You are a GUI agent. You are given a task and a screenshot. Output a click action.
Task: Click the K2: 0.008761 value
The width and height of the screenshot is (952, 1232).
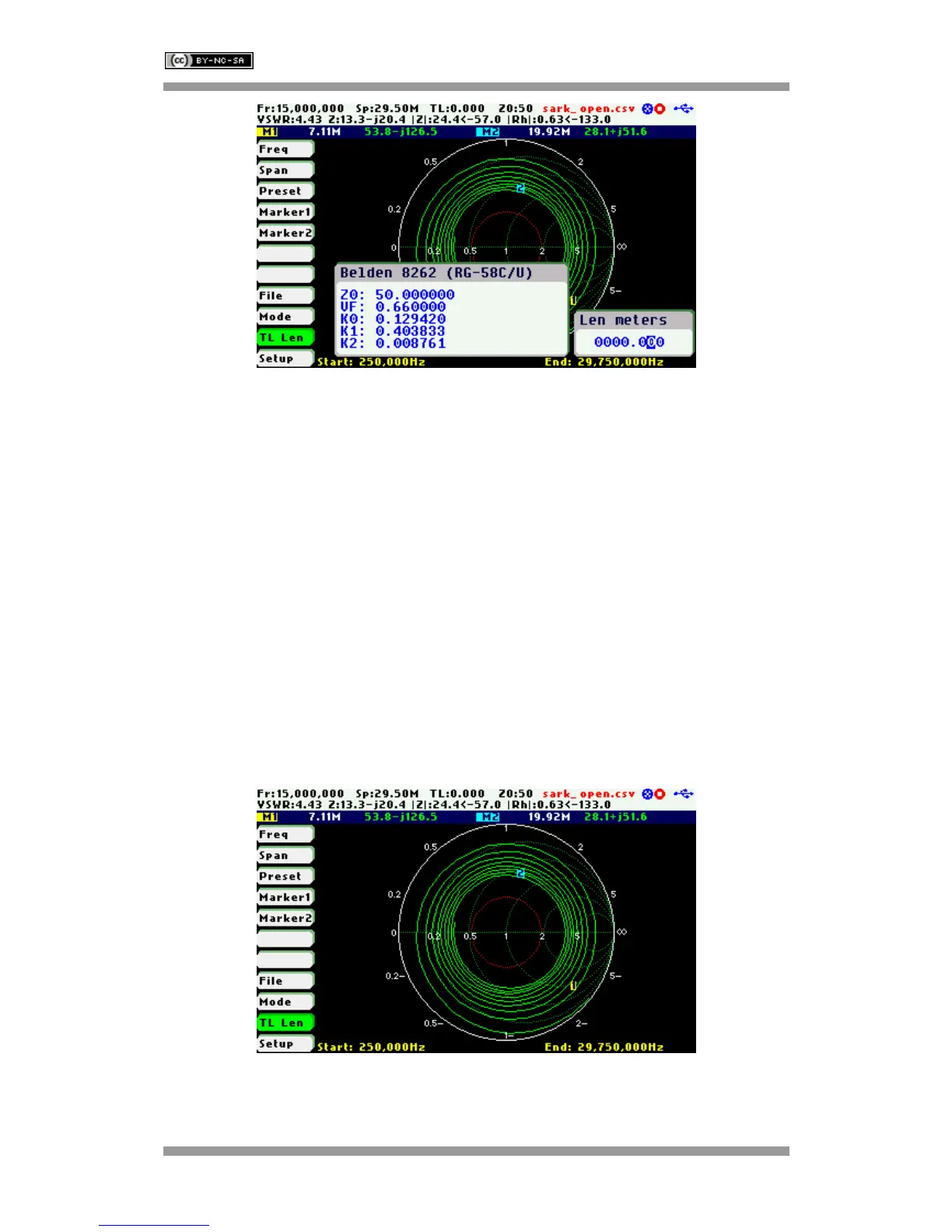tap(393, 343)
